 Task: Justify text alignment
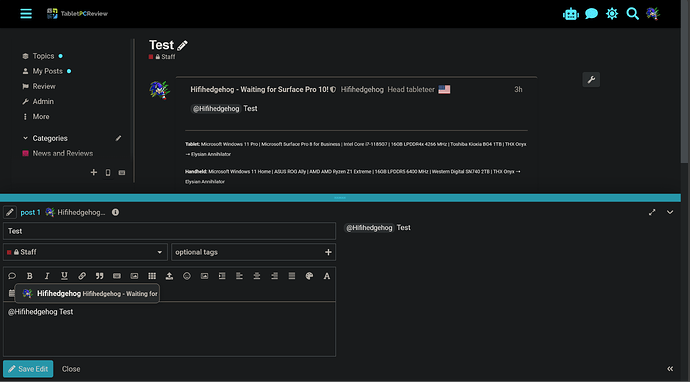coord(292,276)
